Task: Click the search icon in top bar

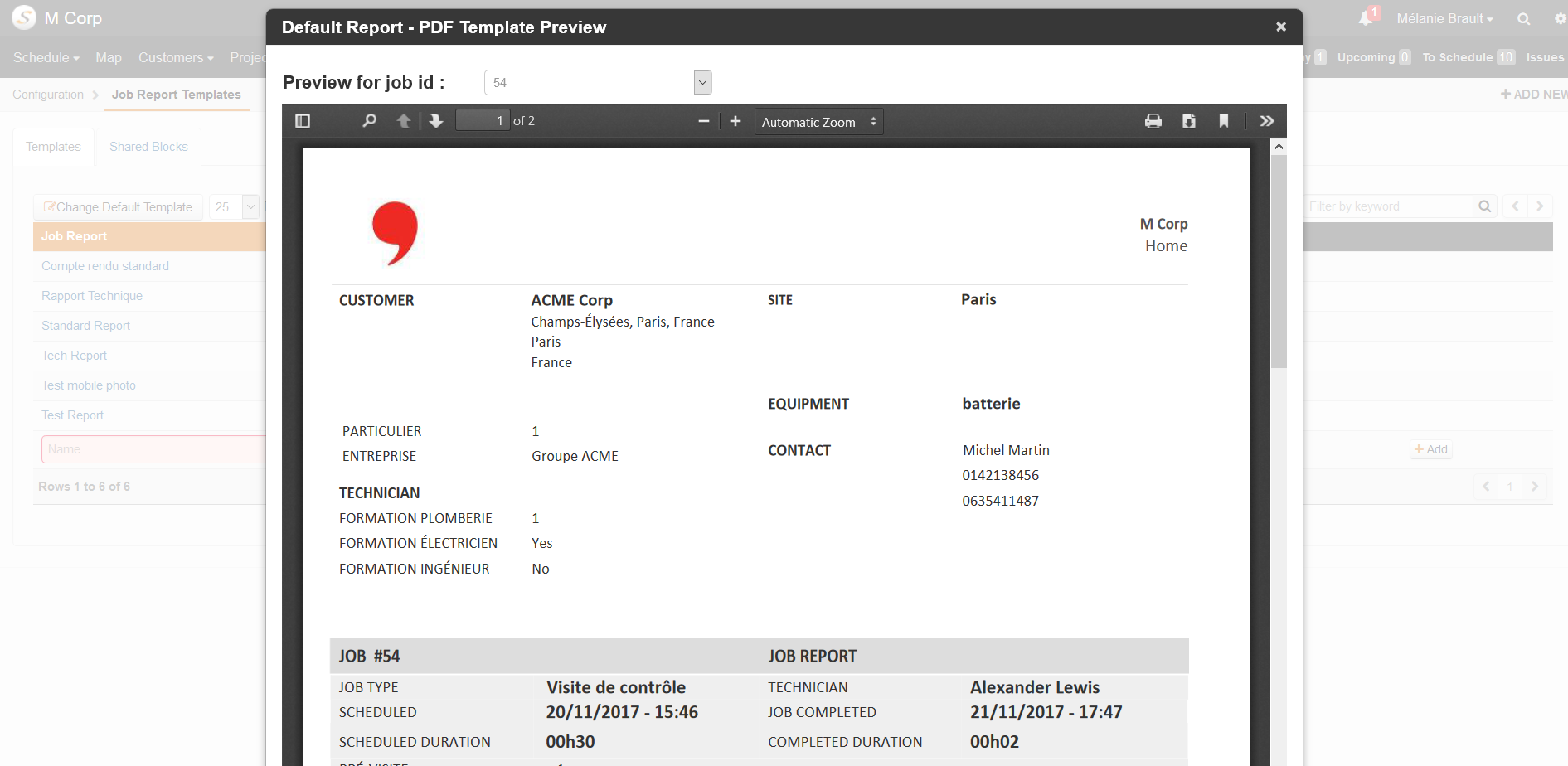Action: [1523, 18]
